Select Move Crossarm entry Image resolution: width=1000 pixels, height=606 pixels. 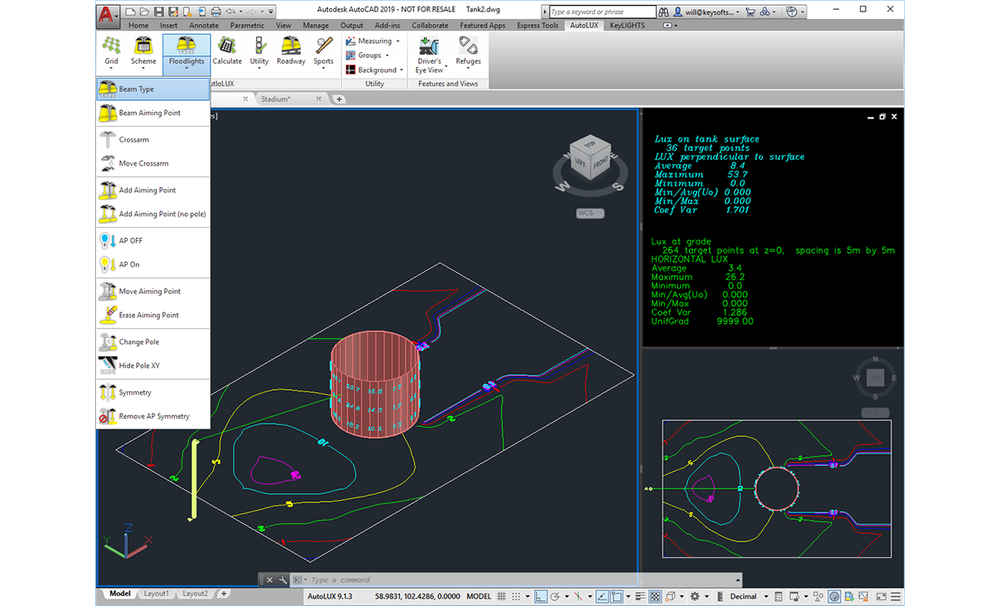tap(153, 163)
